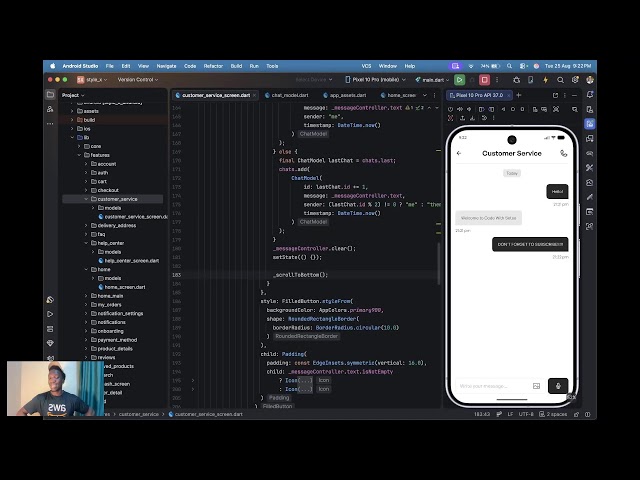This screenshot has height=480, width=640.
Task: Click the UTF-8 encoding in status bar
Action: pyautogui.click(x=526, y=414)
